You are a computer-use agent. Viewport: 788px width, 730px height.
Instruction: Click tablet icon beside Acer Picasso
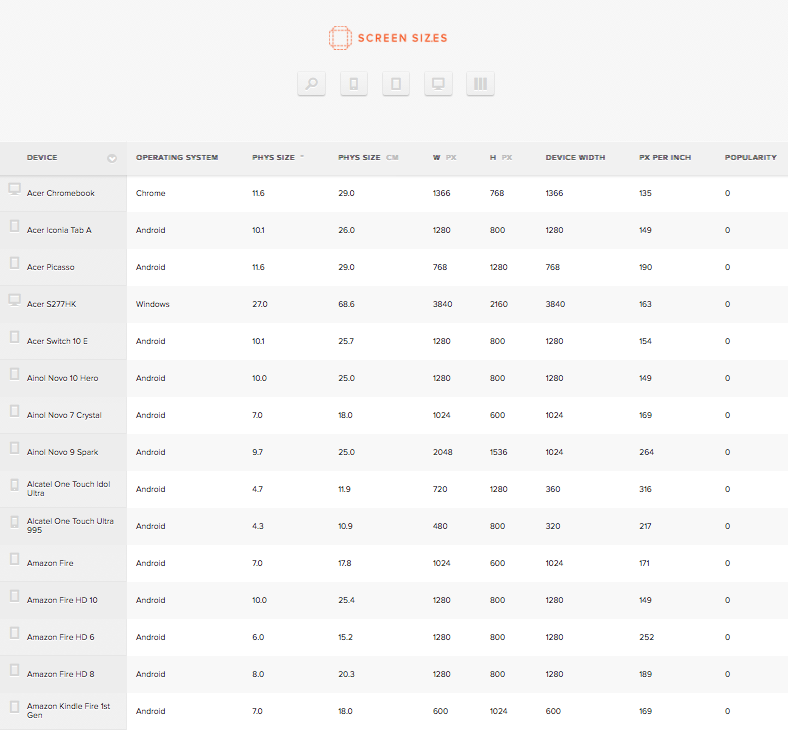coord(15,263)
